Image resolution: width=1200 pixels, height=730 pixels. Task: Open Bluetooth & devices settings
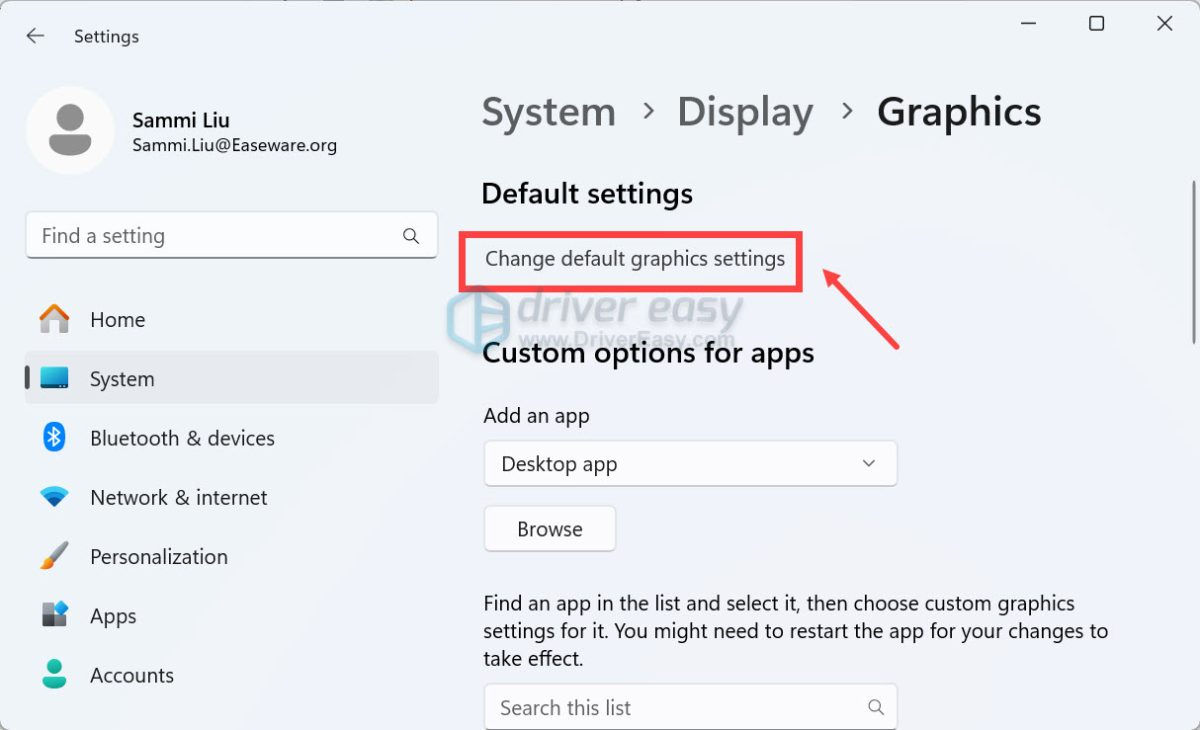(x=182, y=438)
